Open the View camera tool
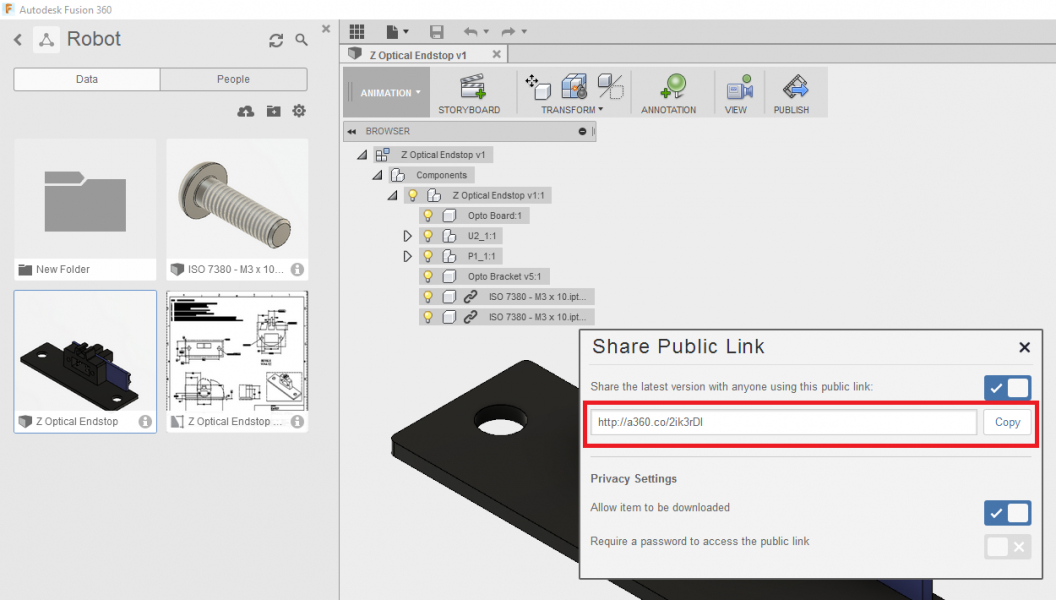The height and width of the screenshot is (600, 1056). pyautogui.click(x=738, y=88)
